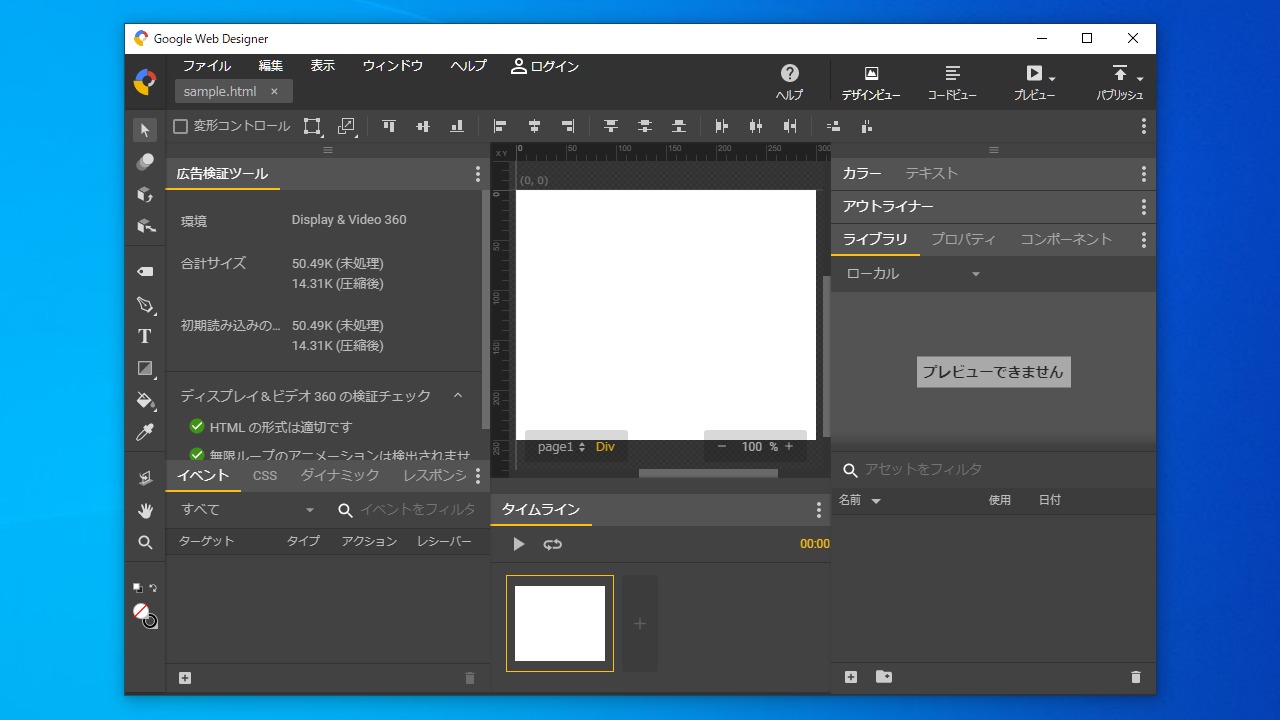Select the first keyframe thumbnail
This screenshot has width=1280, height=720.
[560, 623]
